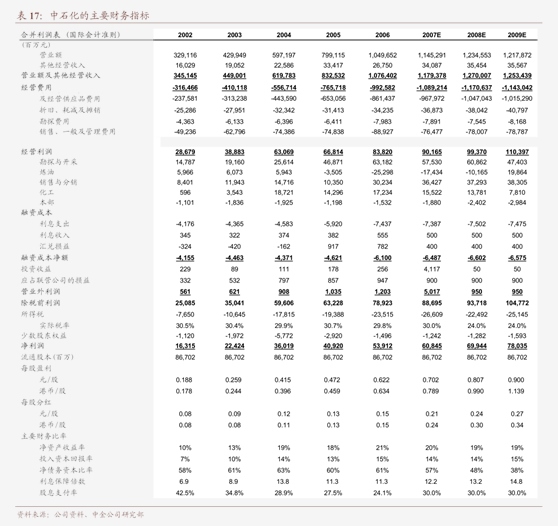
Task: Select the total revenue value '1,253,439'
Action: tap(517, 76)
